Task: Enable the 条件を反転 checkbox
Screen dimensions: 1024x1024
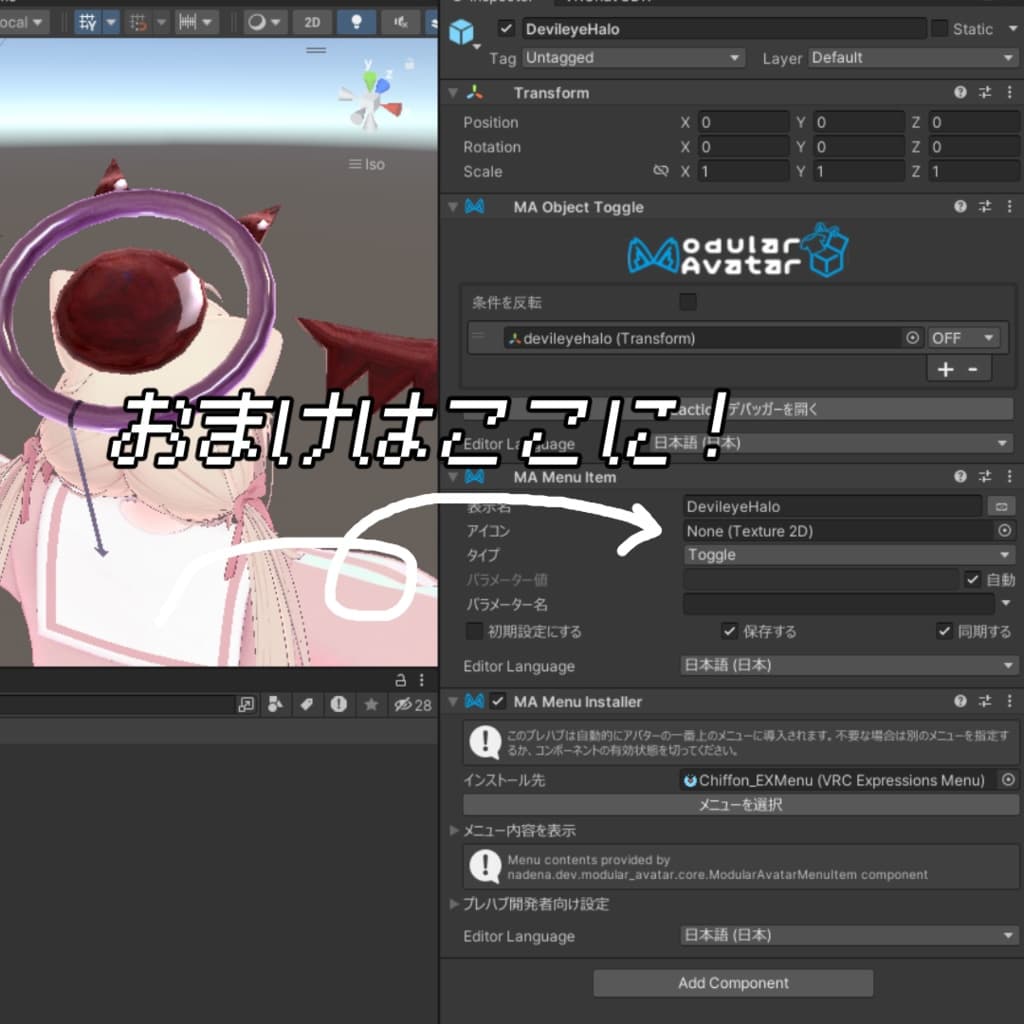Action: click(x=687, y=301)
